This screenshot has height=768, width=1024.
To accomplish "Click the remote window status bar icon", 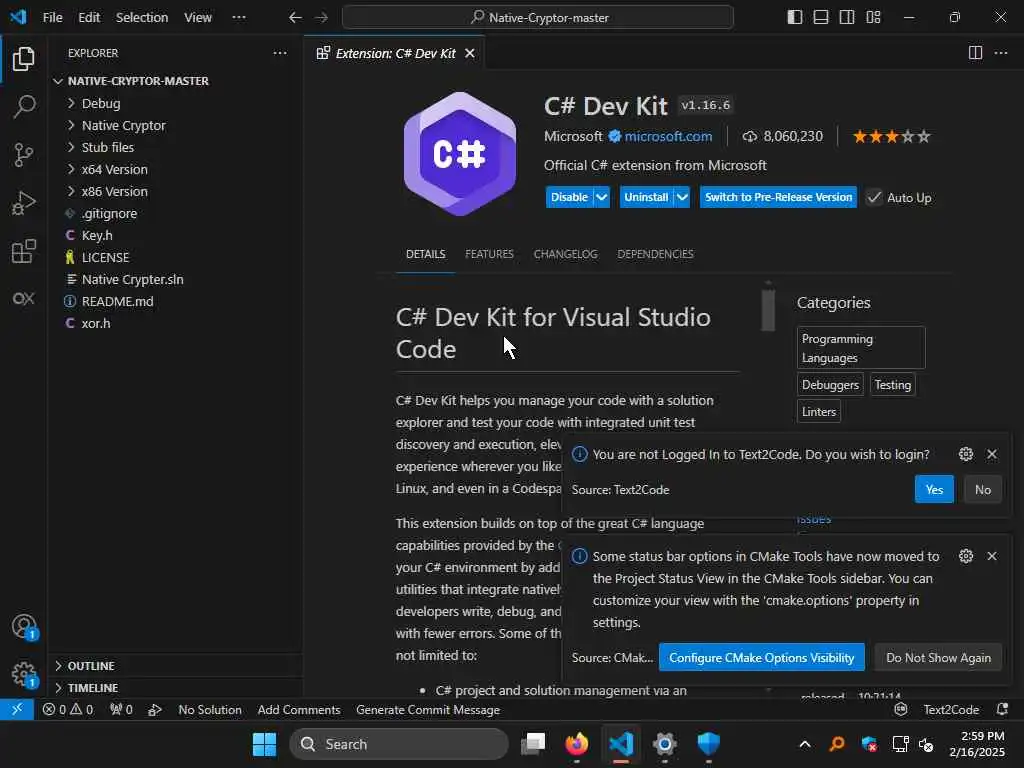I will coord(17,709).
